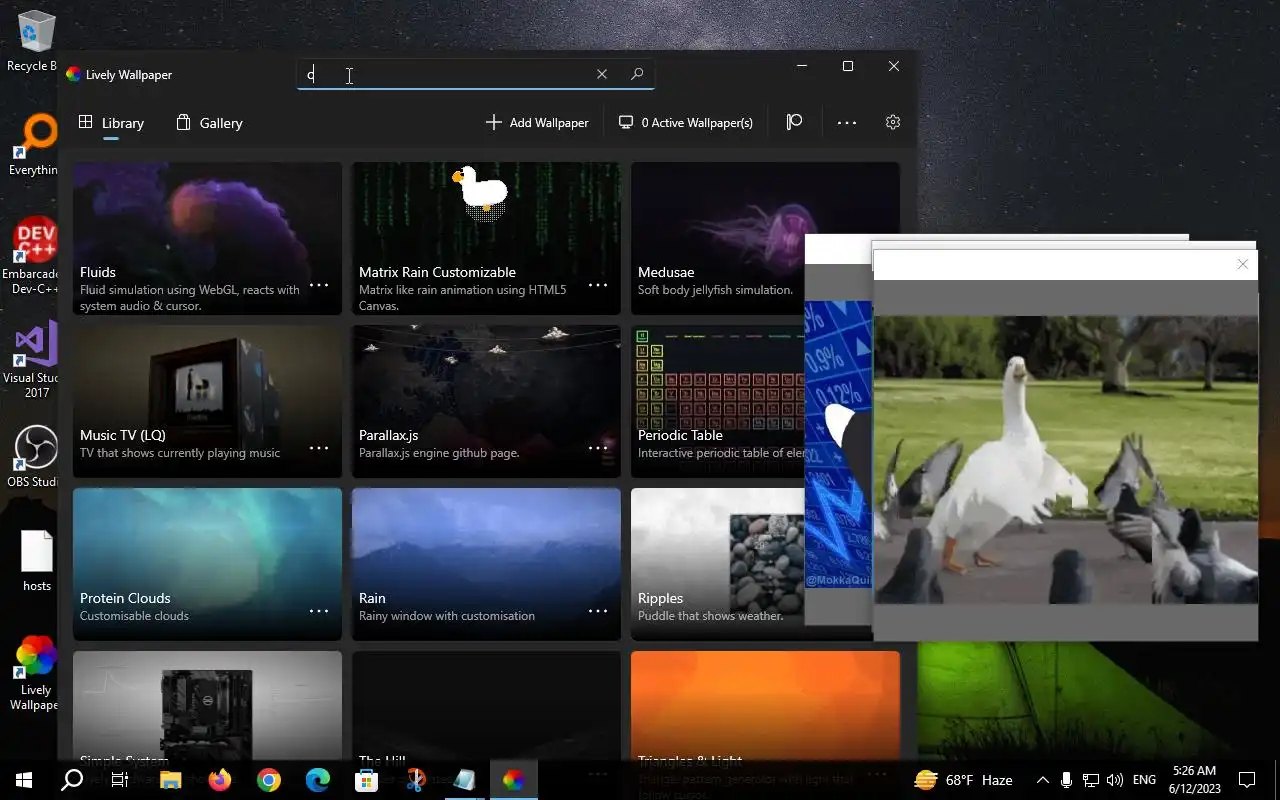Open options menu for Matrix Rain Customizable
This screenshot has height=800, width=1280.
(598, 285)
